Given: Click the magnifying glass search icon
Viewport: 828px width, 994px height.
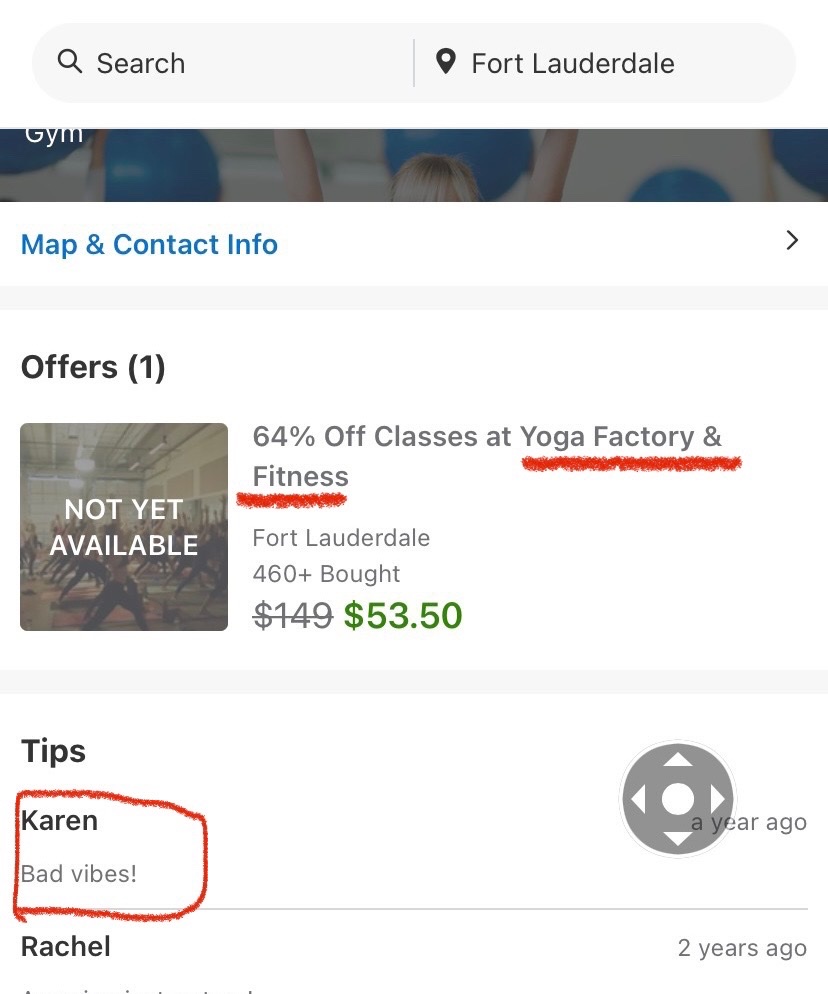Looking at the screenshot, I should (x=69, y=63).
